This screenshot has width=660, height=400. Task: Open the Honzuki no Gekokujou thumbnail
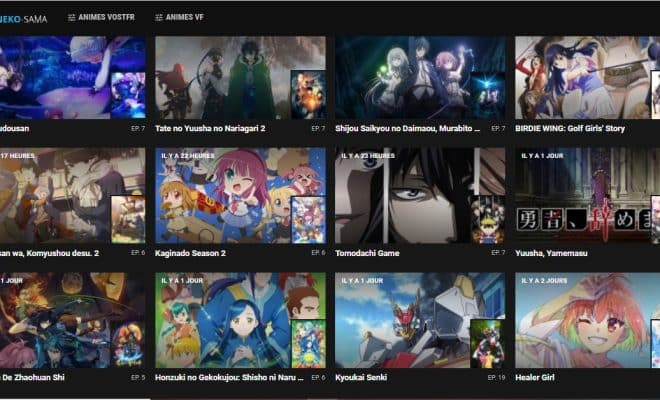point(240,320)
